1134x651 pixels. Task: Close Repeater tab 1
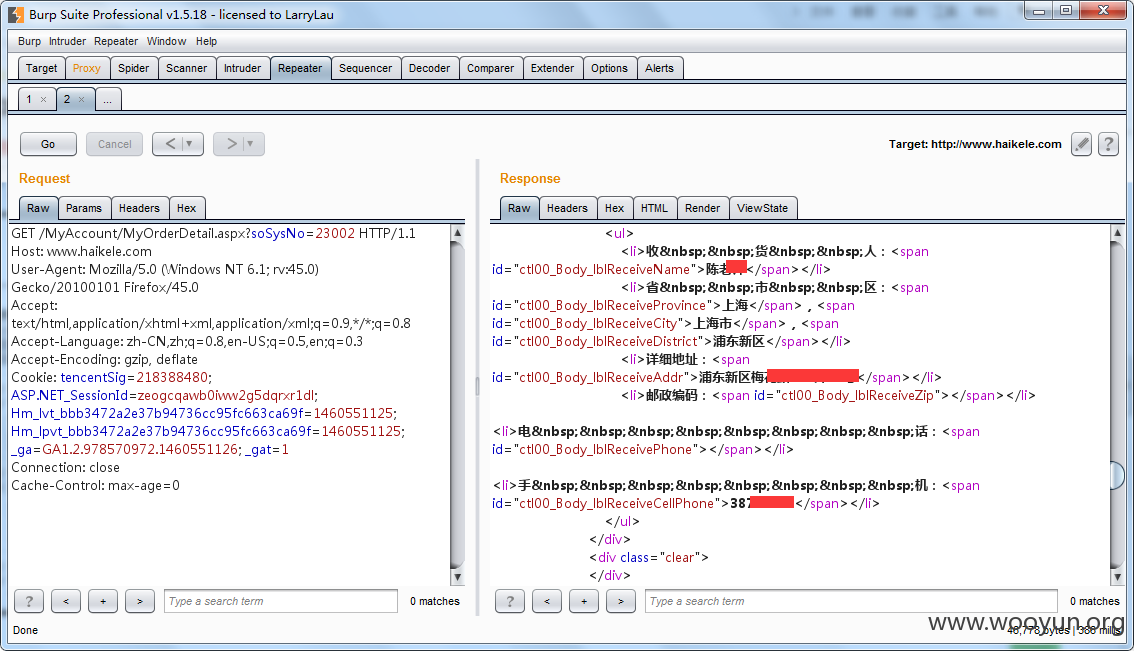click(x=43, y=100)
